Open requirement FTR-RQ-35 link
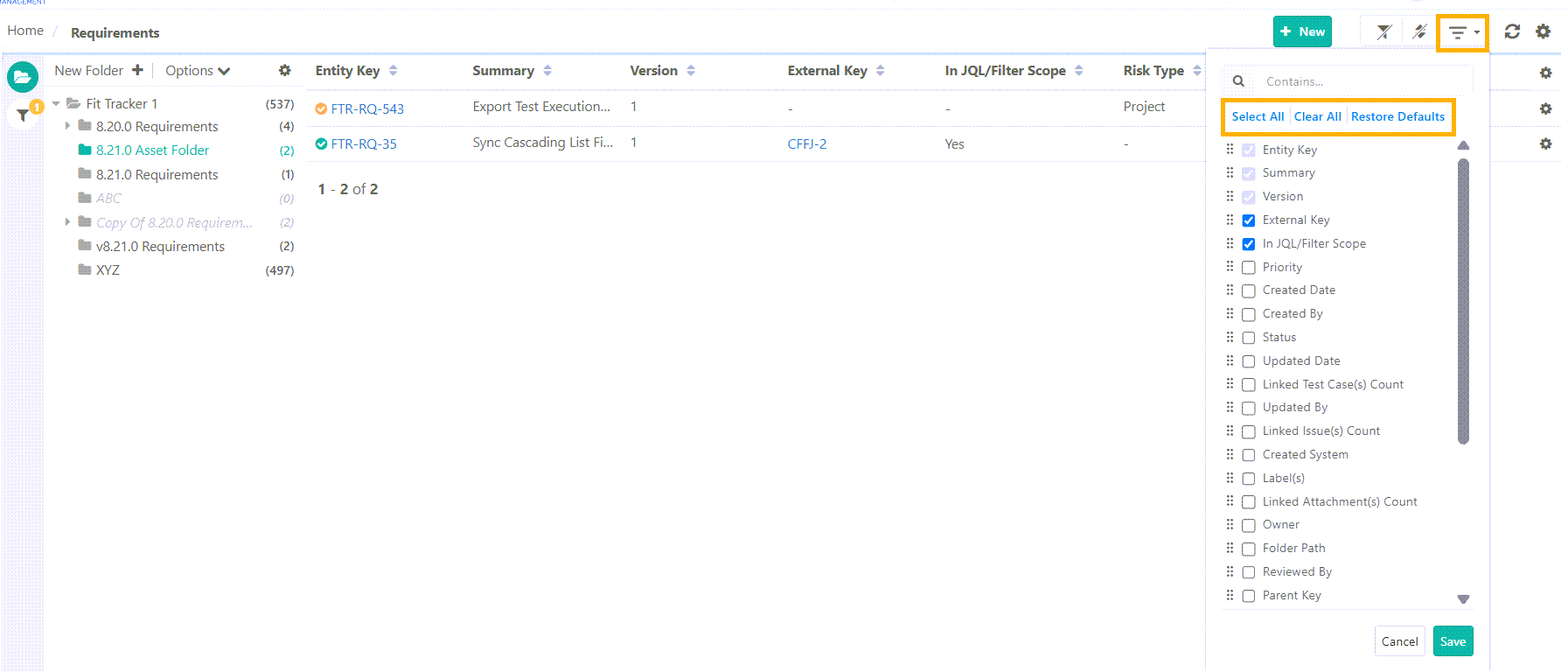1568x672 pixels. pyautogui.click(x=364, y=144)
